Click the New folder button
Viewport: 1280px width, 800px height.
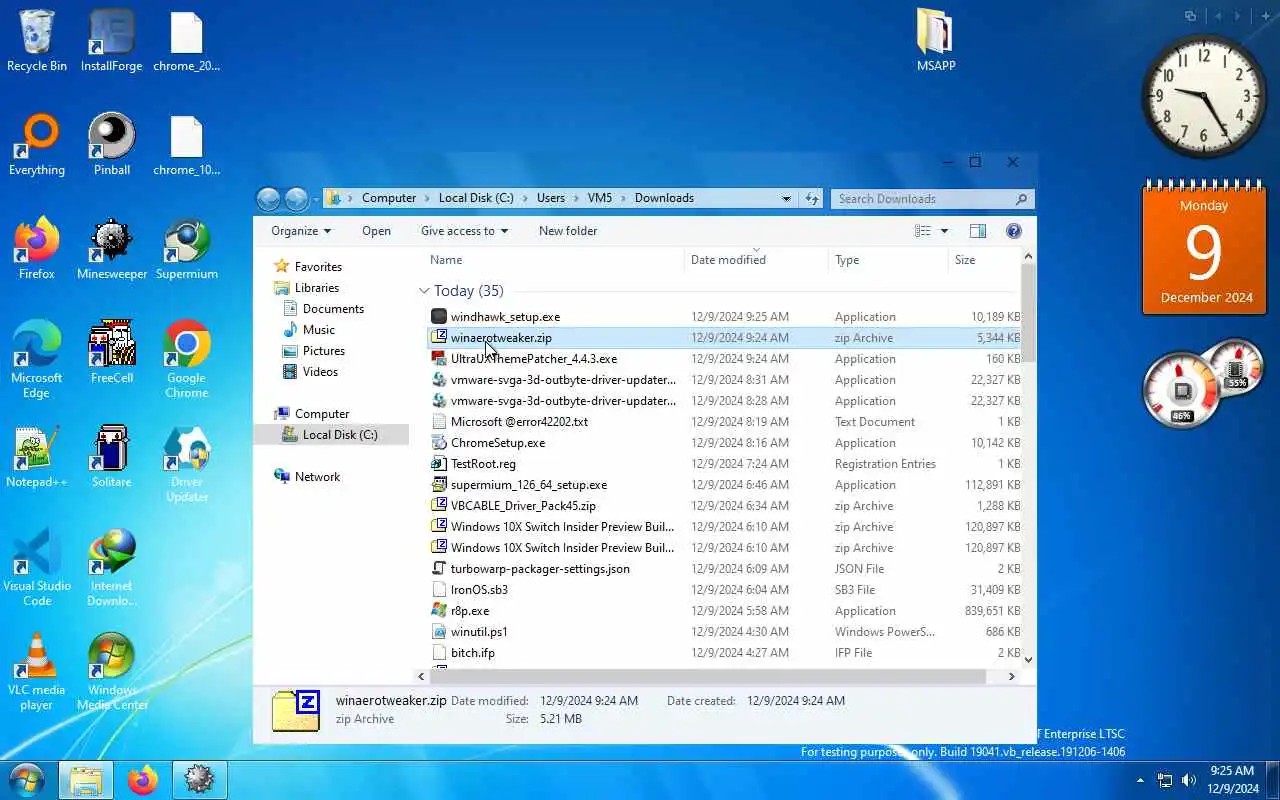tap(568, 231)
